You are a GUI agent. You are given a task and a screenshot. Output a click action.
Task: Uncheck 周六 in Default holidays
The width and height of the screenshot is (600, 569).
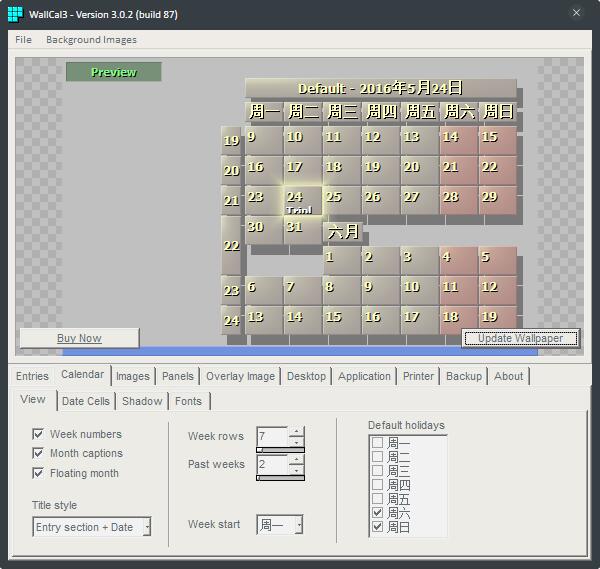(377, 513)
